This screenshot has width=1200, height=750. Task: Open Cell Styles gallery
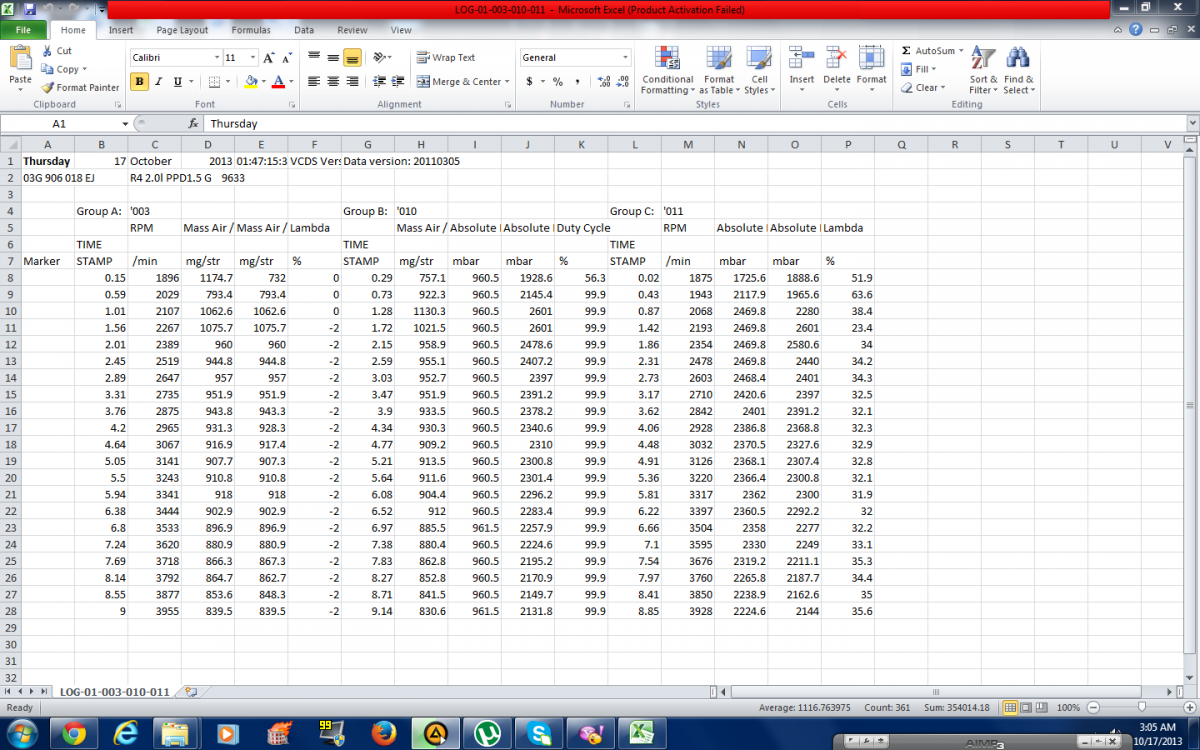tap(759, 70)
